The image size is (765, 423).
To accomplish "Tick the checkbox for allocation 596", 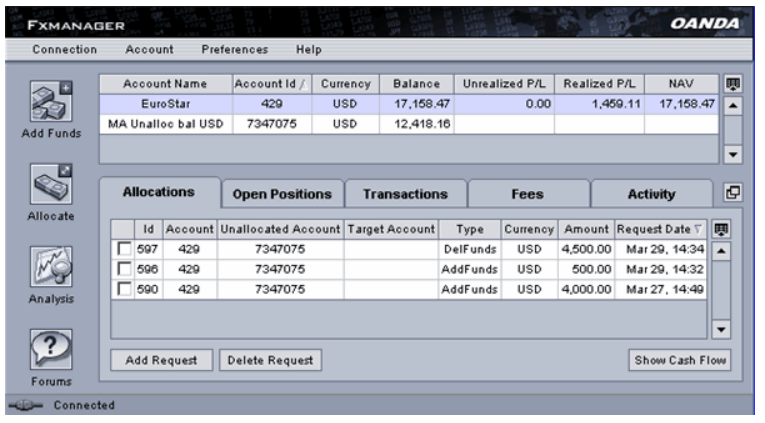I will 124,269.
